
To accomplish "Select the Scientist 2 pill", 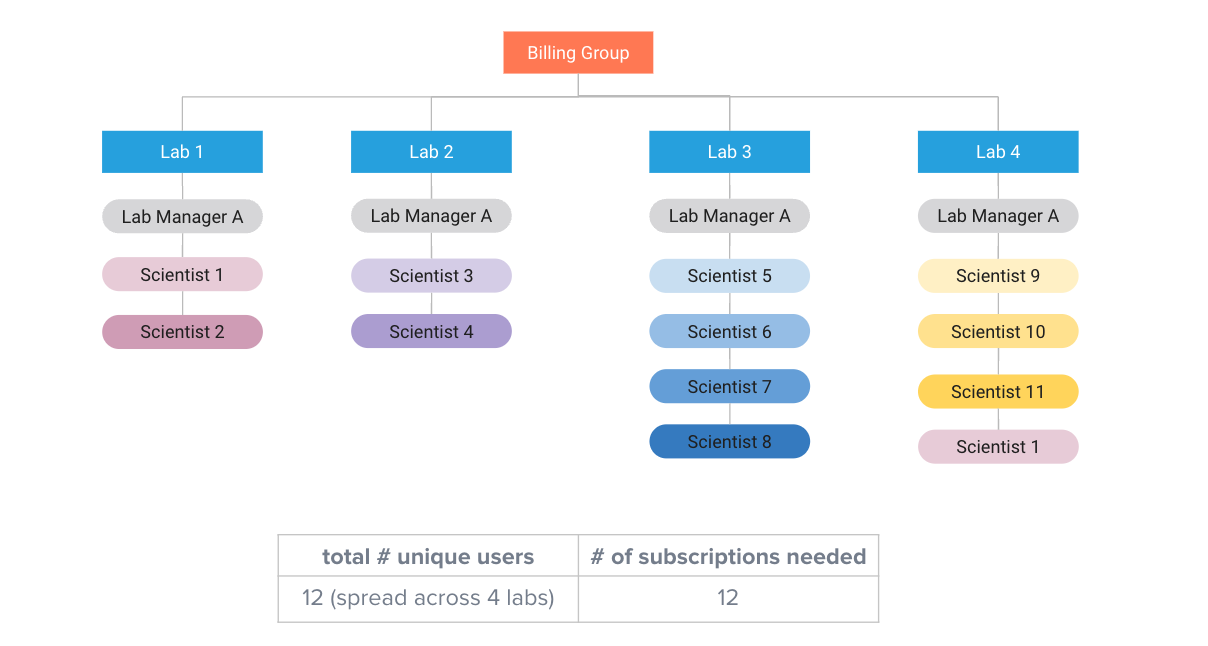I will click(182, 332).
